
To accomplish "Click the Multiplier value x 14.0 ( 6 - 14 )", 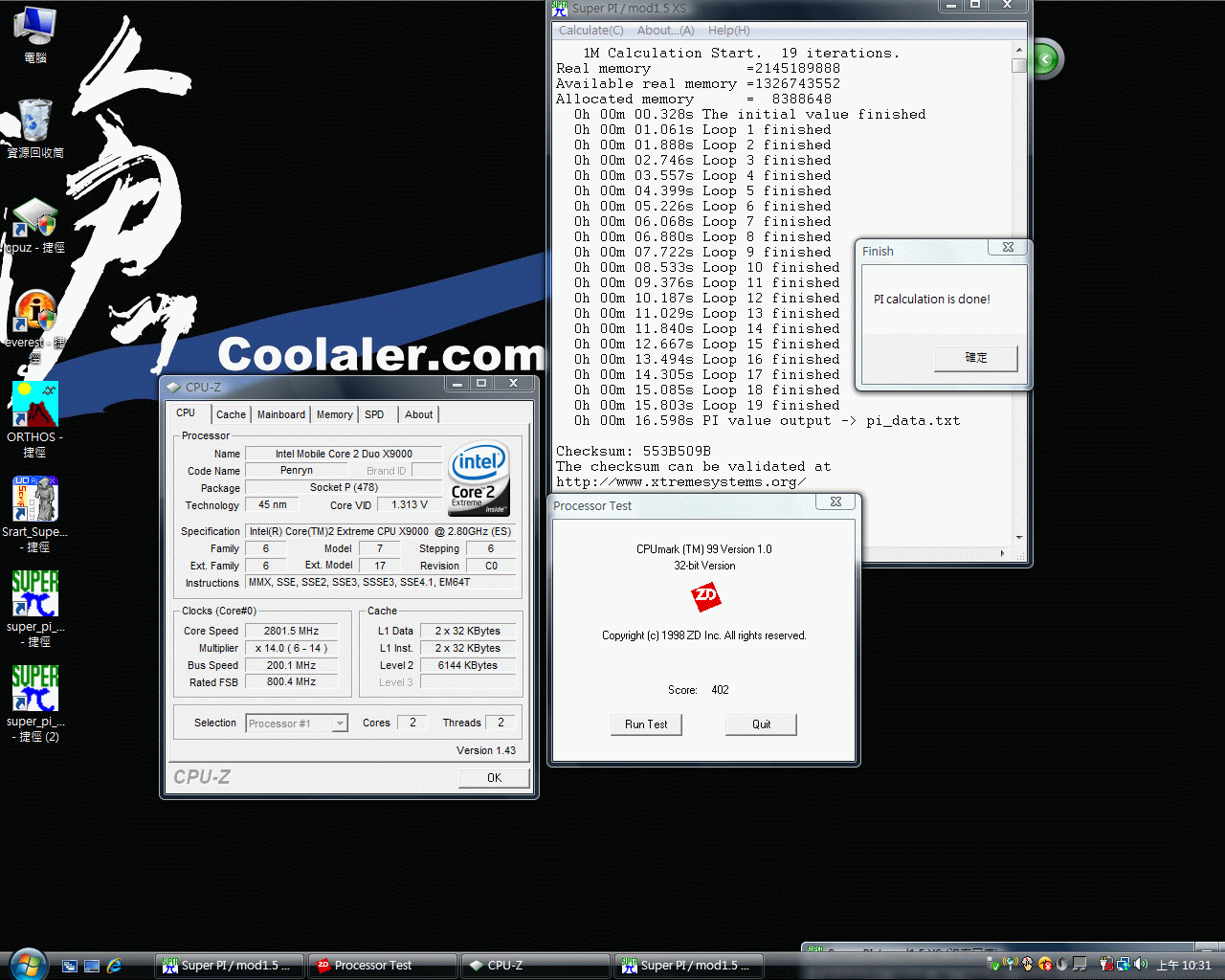I will click(292, 648).
